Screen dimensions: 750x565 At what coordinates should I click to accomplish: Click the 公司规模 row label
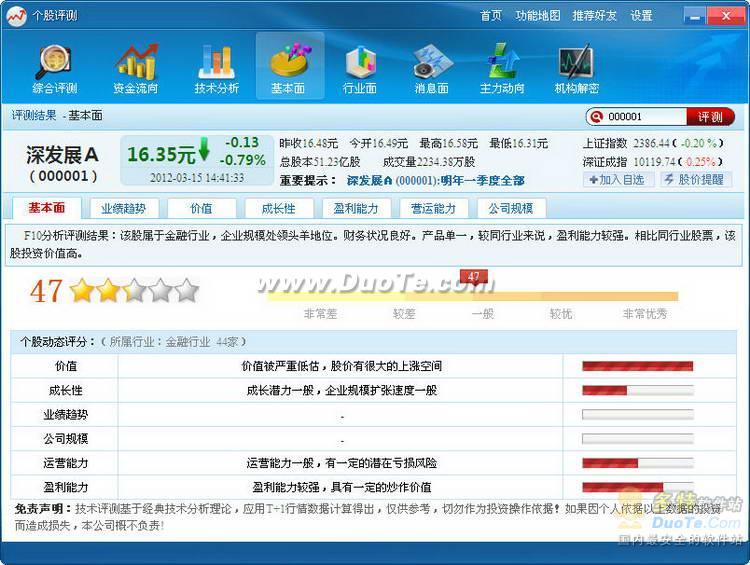coord(66,438)
